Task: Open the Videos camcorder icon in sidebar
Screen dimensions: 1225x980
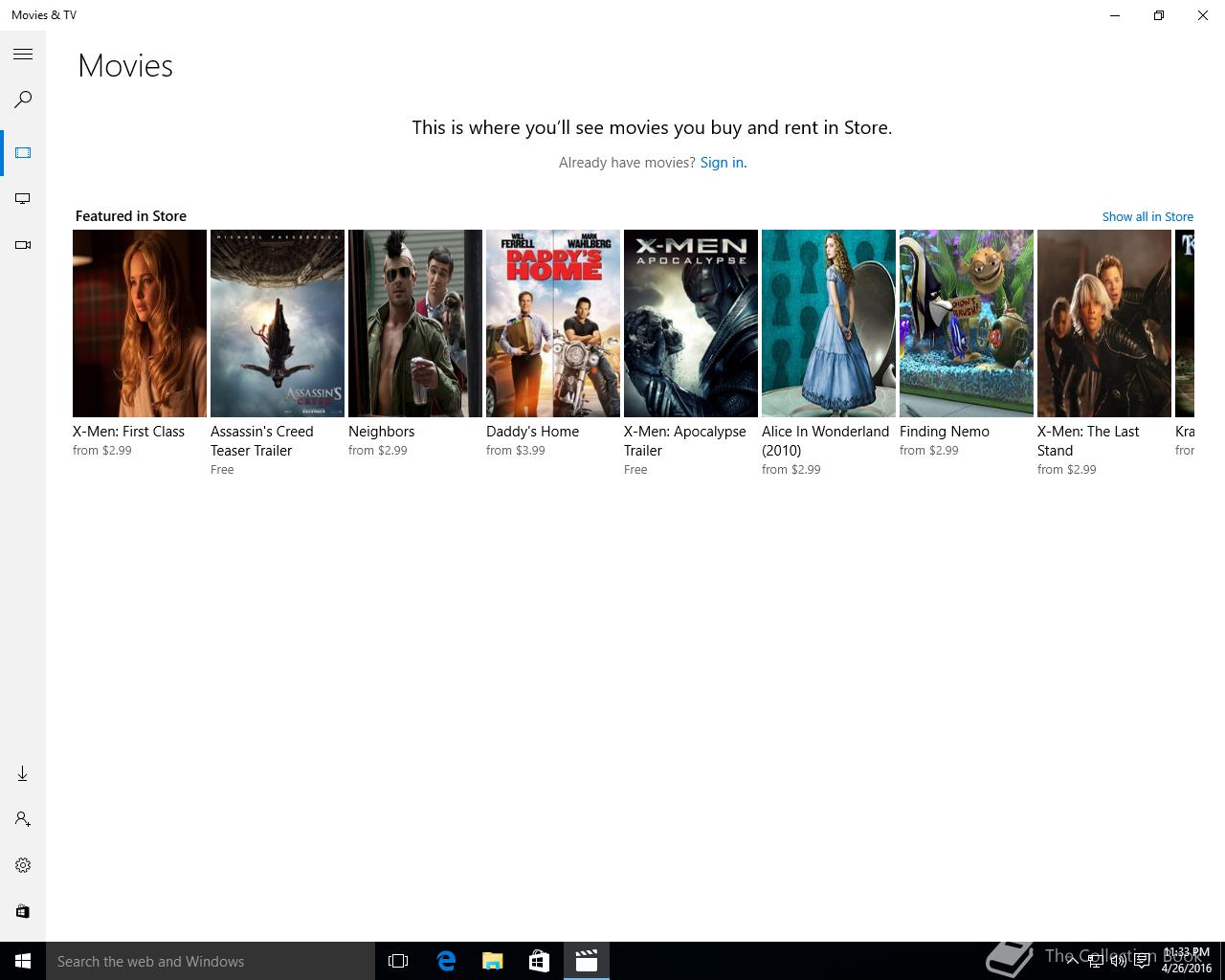Action: [x=23, y=245]
